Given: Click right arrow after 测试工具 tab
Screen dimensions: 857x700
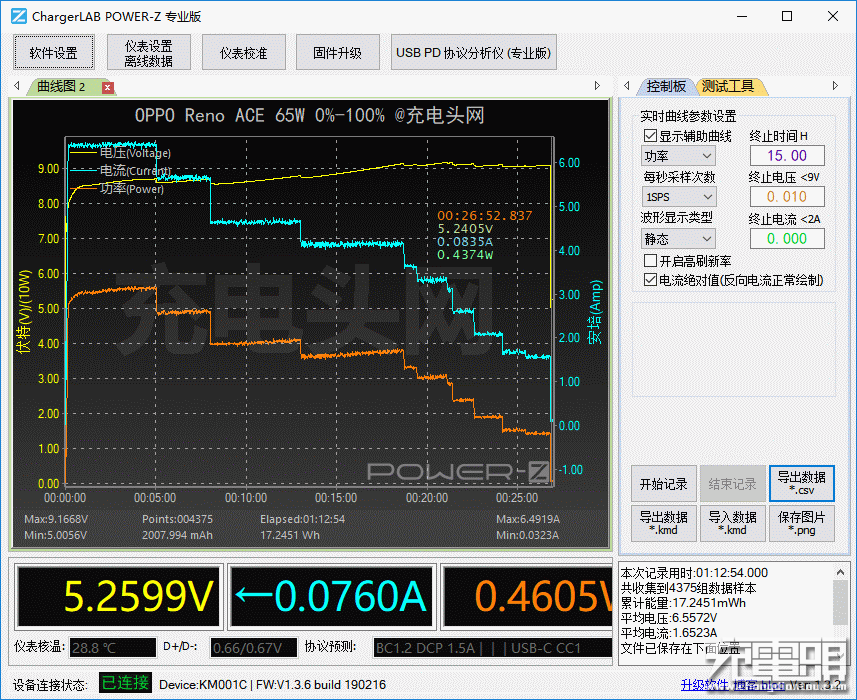Looking at the screenshot, I should coord(835,86).
